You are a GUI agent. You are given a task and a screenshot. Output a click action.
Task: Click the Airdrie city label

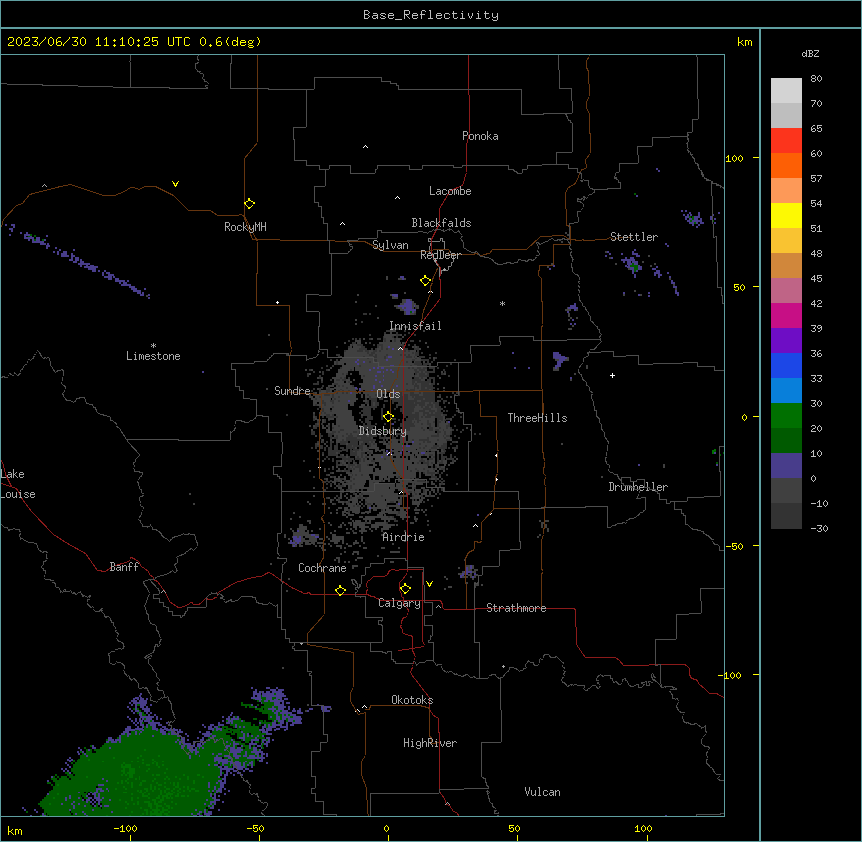tap(404, 537)
